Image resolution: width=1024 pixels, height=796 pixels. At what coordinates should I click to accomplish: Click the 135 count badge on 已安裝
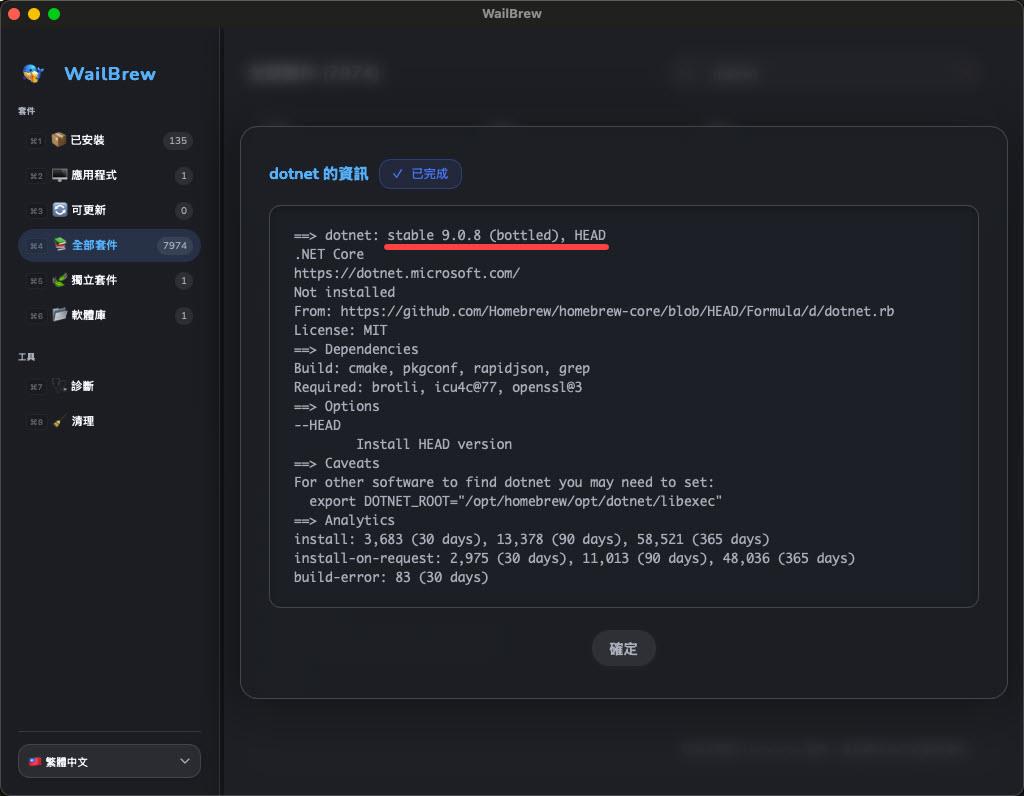pos(178,140)
